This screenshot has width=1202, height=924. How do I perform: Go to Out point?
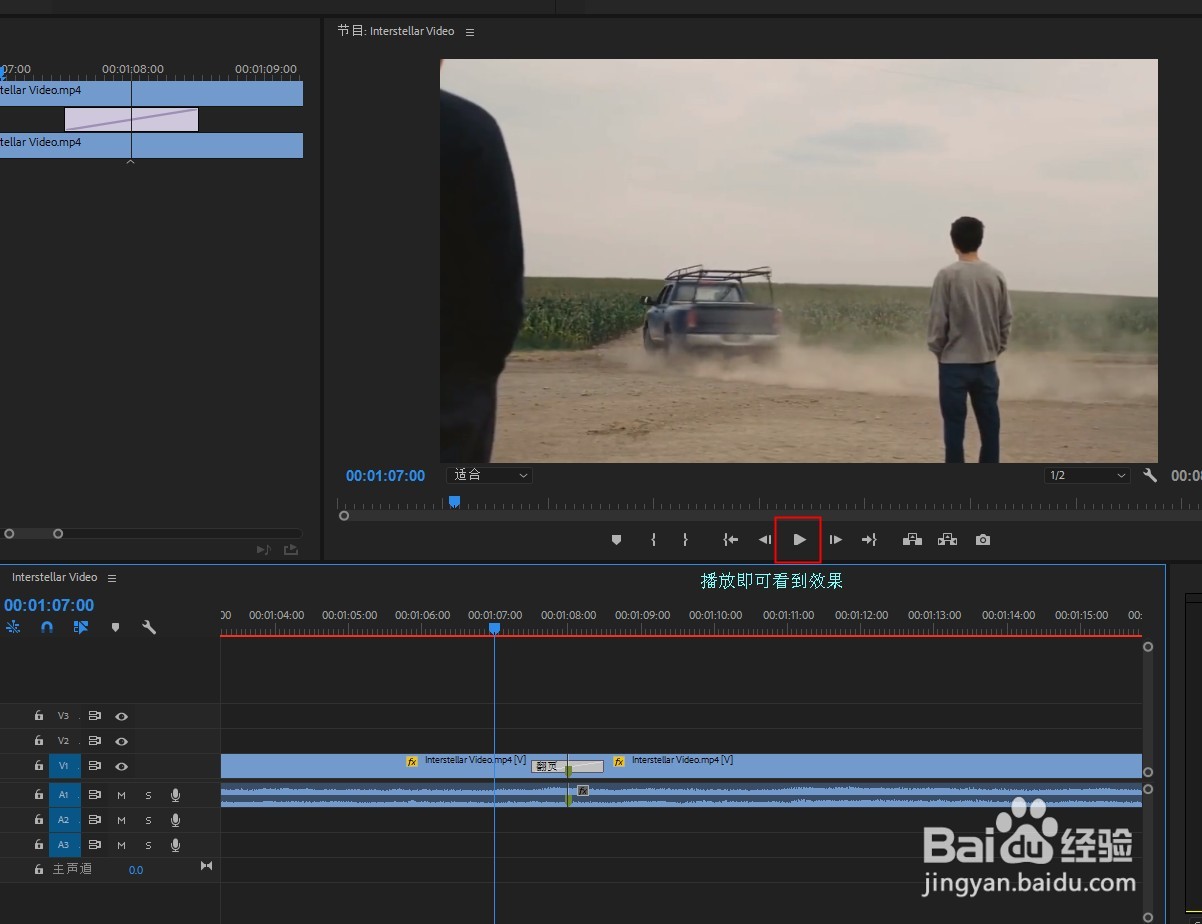pos(869,540)
